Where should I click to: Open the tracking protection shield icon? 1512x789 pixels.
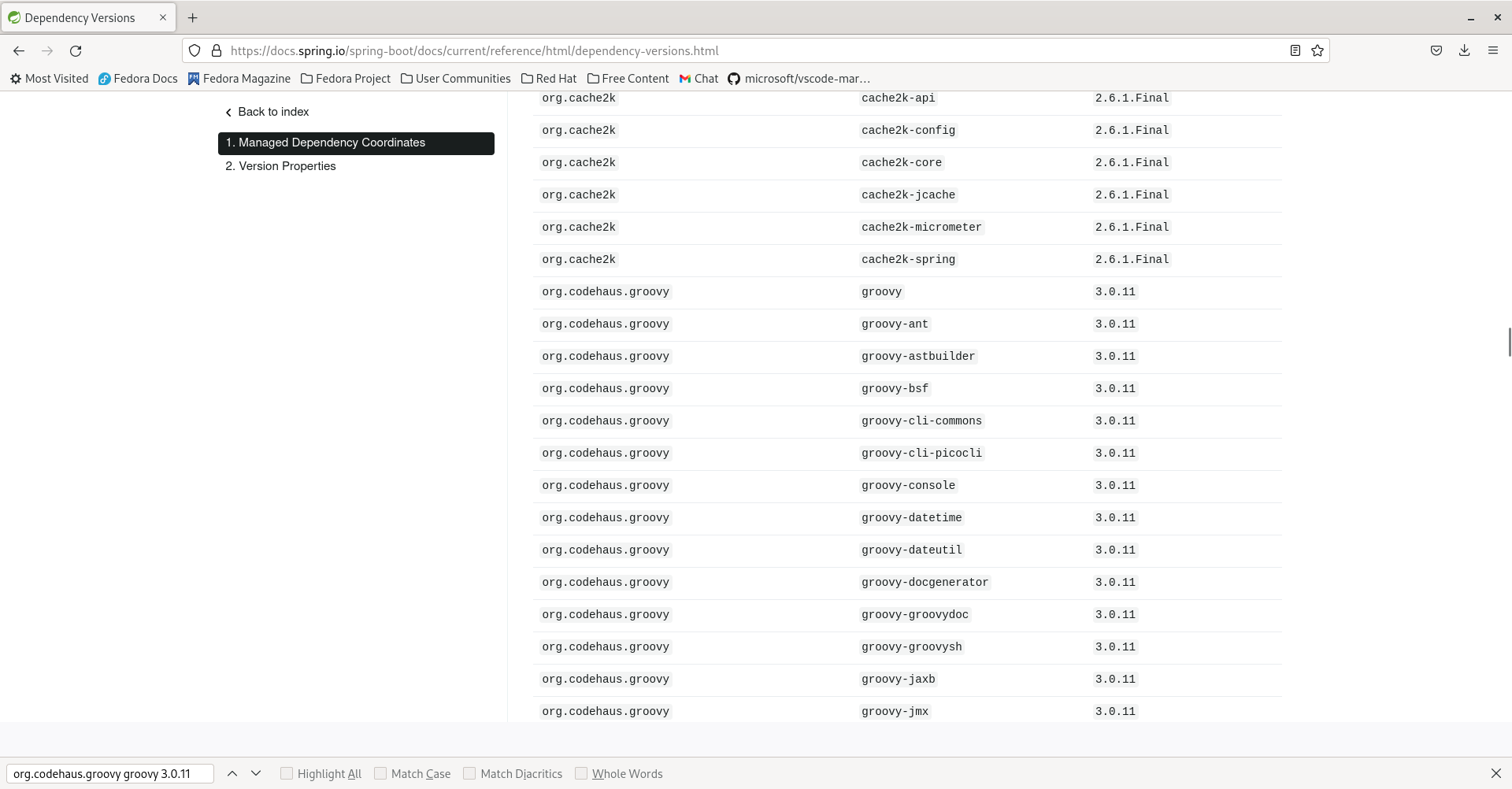(195, 50)
